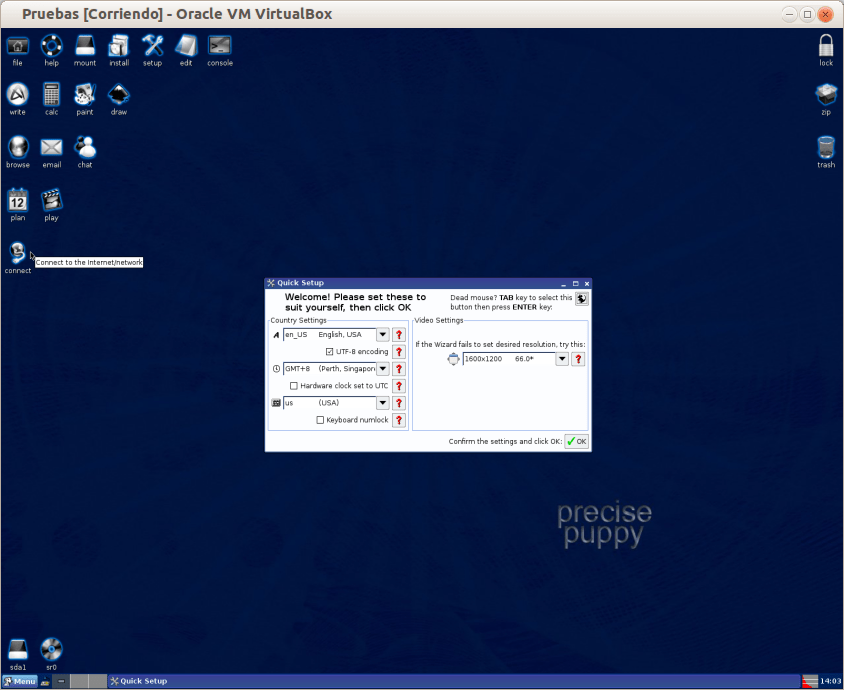Open the 1600x1200 resolution dropdown
The image size is (844, 690).
561,359
